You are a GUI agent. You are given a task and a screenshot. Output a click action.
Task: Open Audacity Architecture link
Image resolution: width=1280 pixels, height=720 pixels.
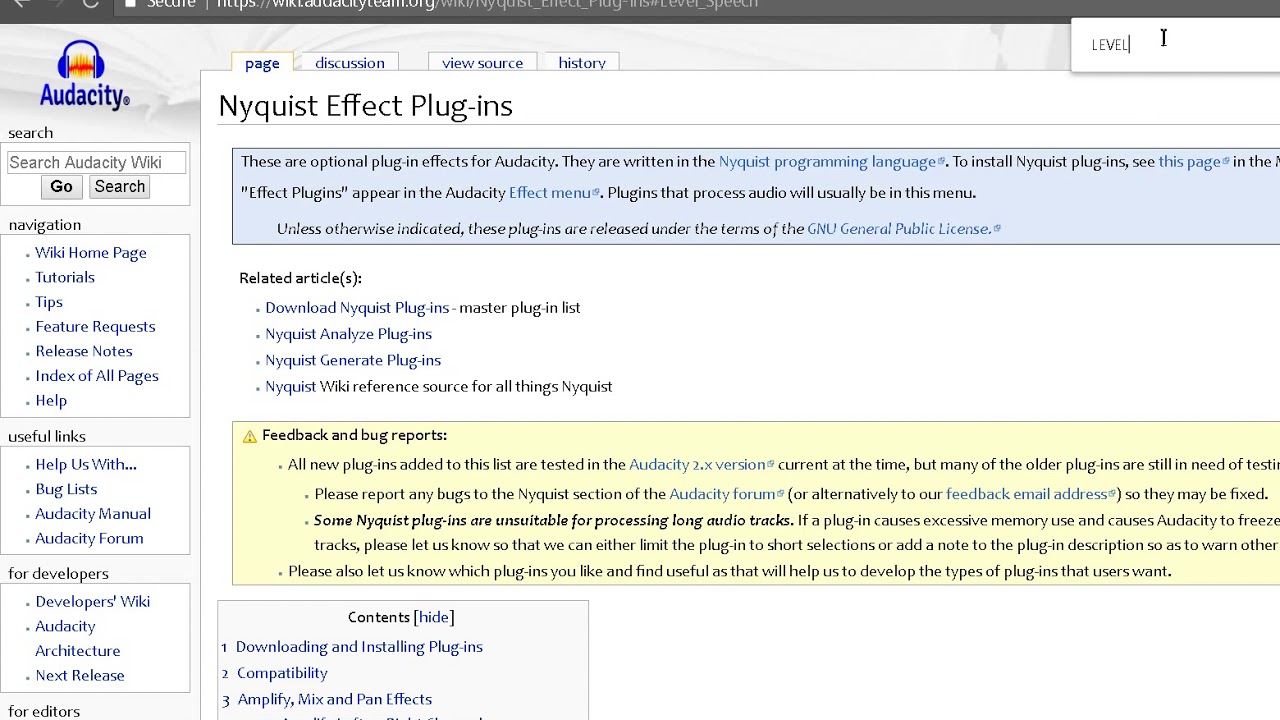click(77, 639)
